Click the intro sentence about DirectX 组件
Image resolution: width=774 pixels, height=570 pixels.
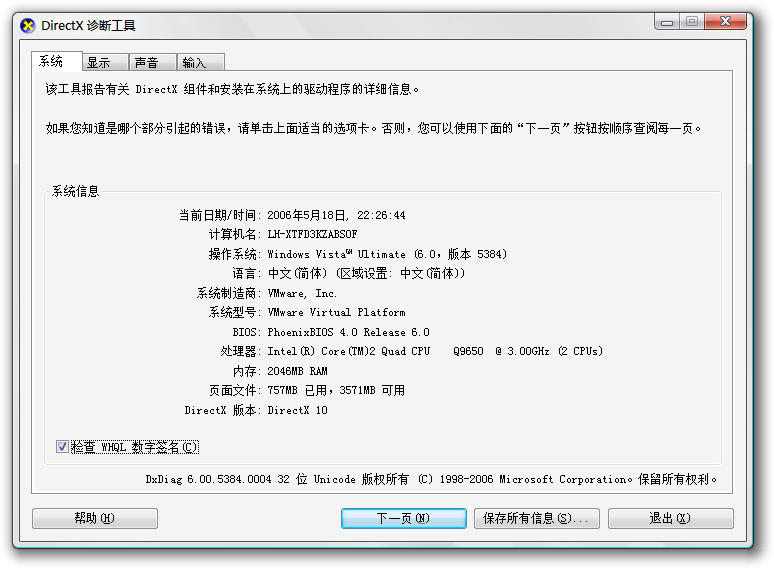[232, 89]
